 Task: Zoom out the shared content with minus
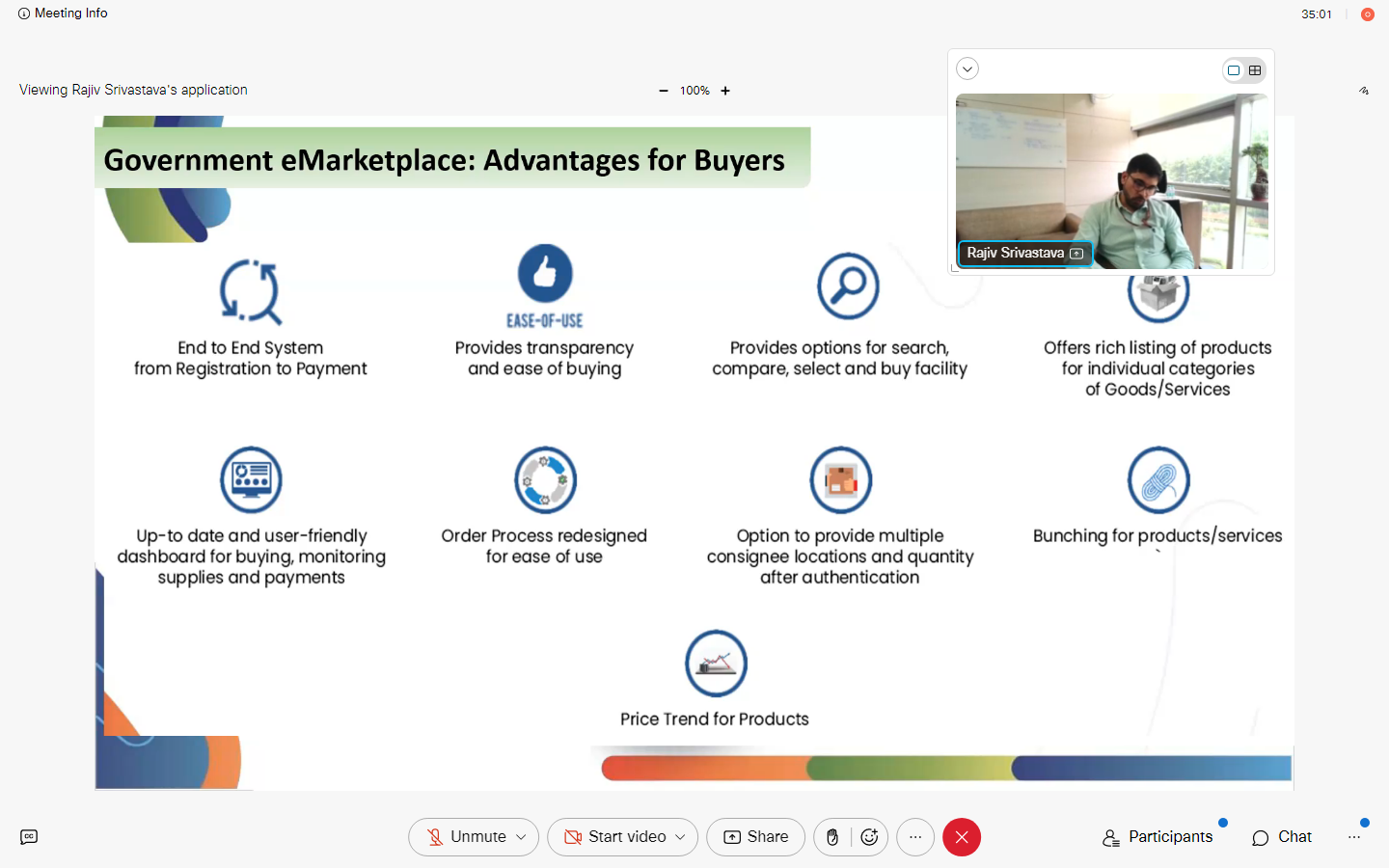pyautogui.click(x=664, y=91)
